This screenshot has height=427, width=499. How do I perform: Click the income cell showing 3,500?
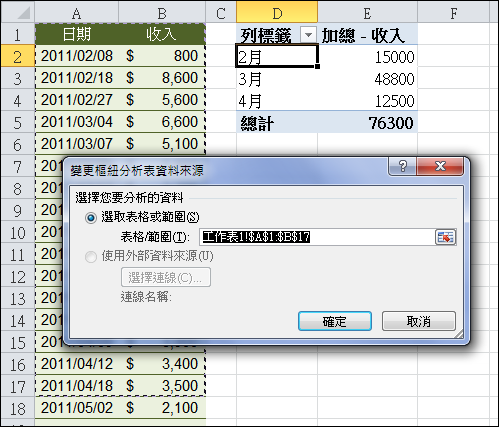coord(162,386)
